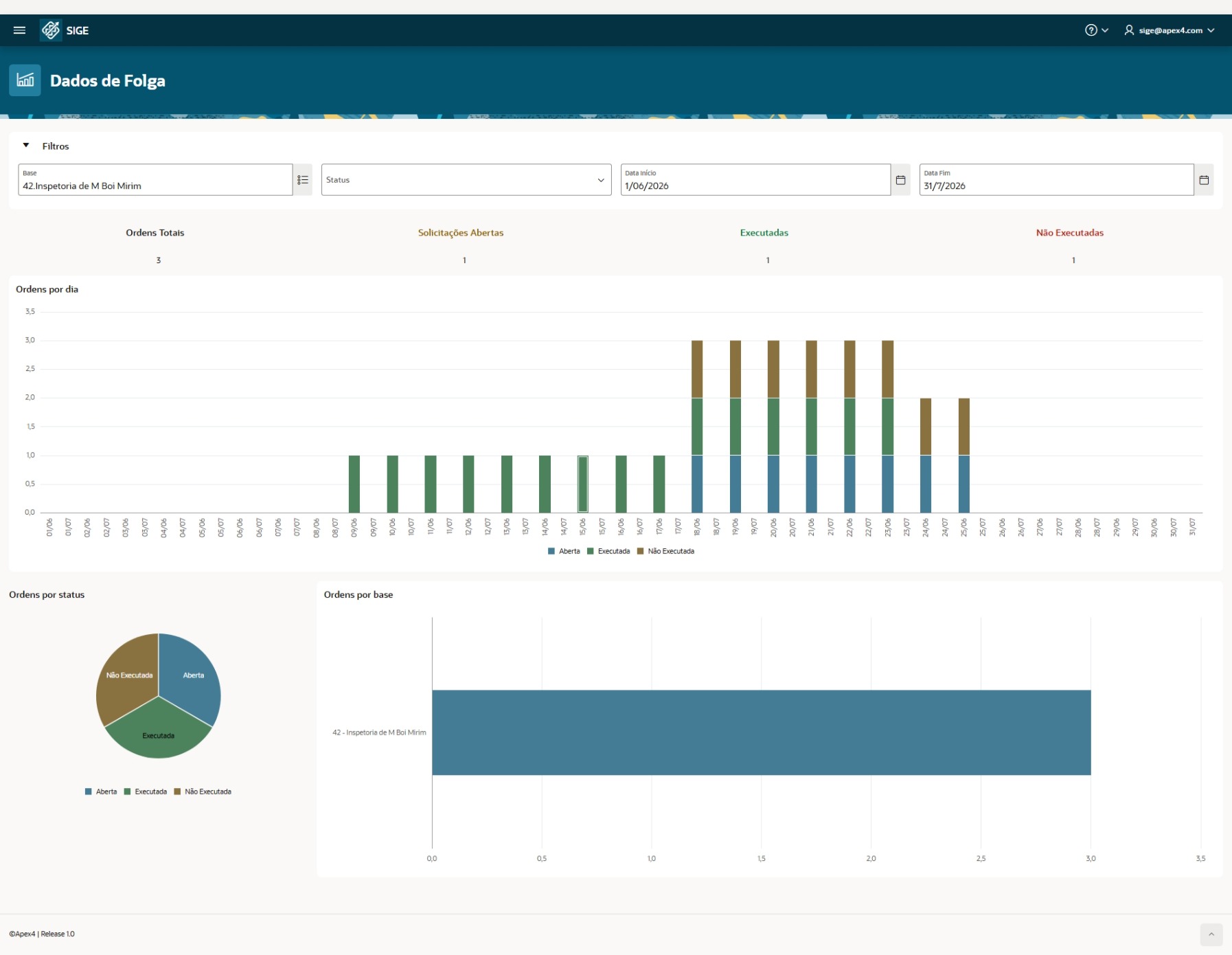
Task: Select the 42 - Inspetoria de M Boi Mirim horizontal bar
Action: click(x=762, y=732)
